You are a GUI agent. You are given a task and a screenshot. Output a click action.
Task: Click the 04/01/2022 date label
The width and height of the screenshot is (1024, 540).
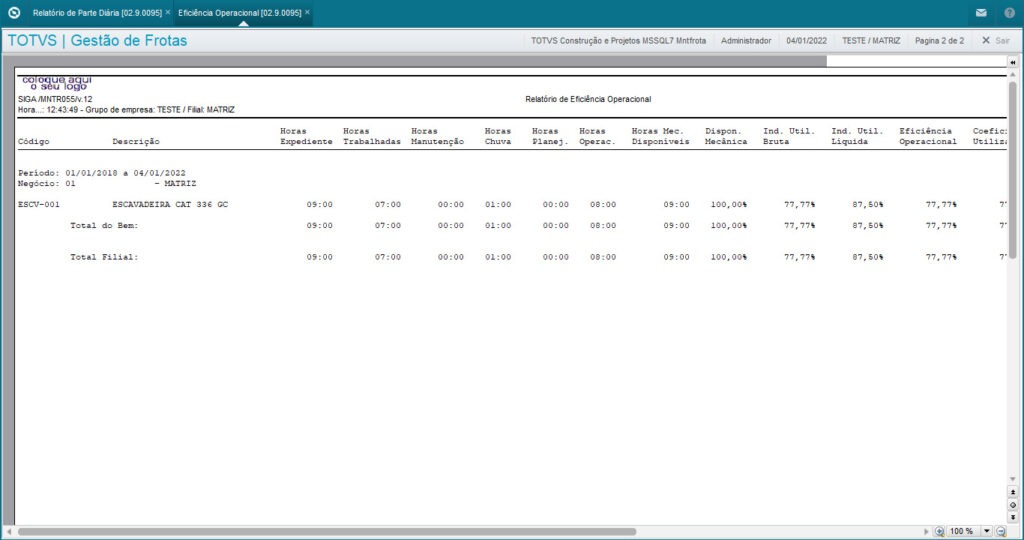(x=807, y=40)
